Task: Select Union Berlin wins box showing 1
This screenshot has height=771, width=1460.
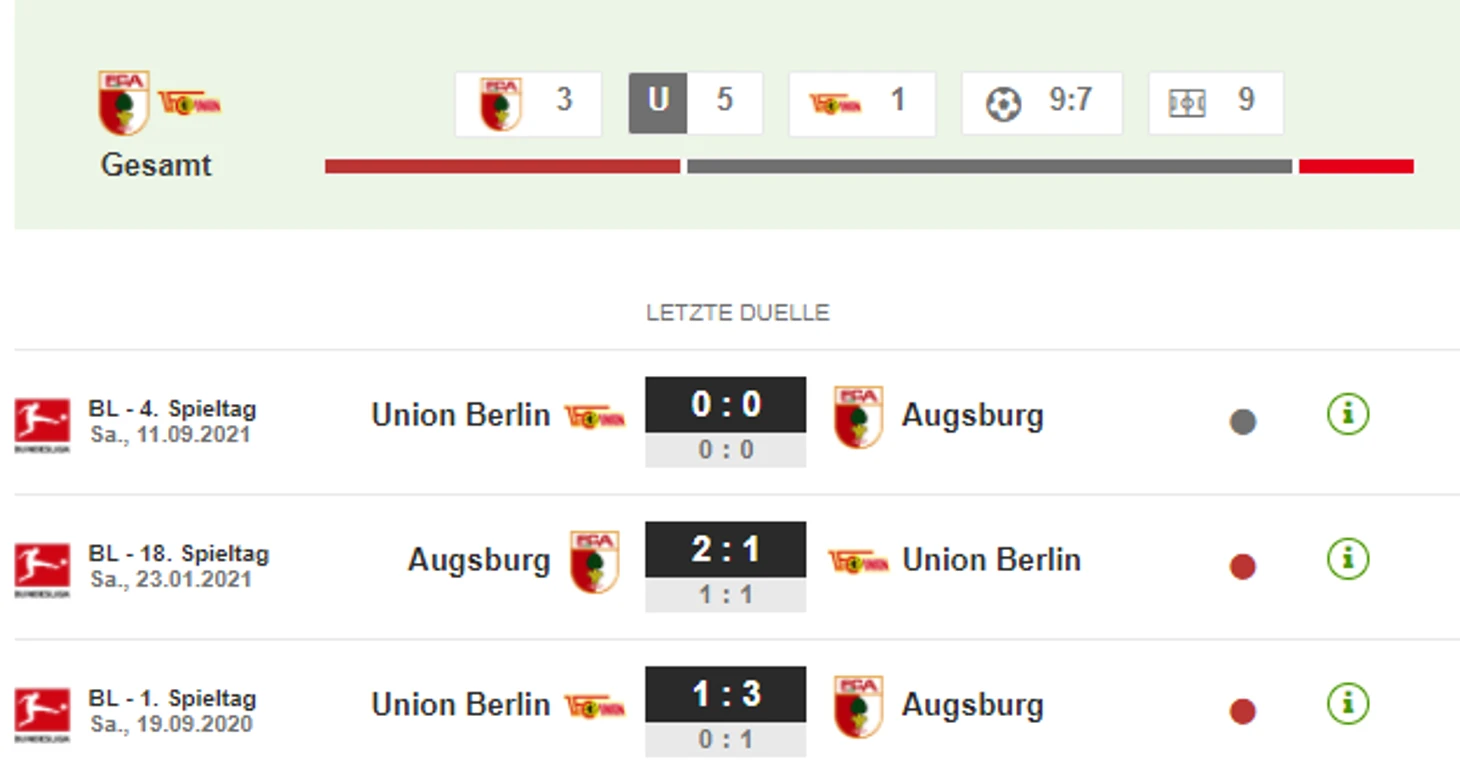Action: 862,103
